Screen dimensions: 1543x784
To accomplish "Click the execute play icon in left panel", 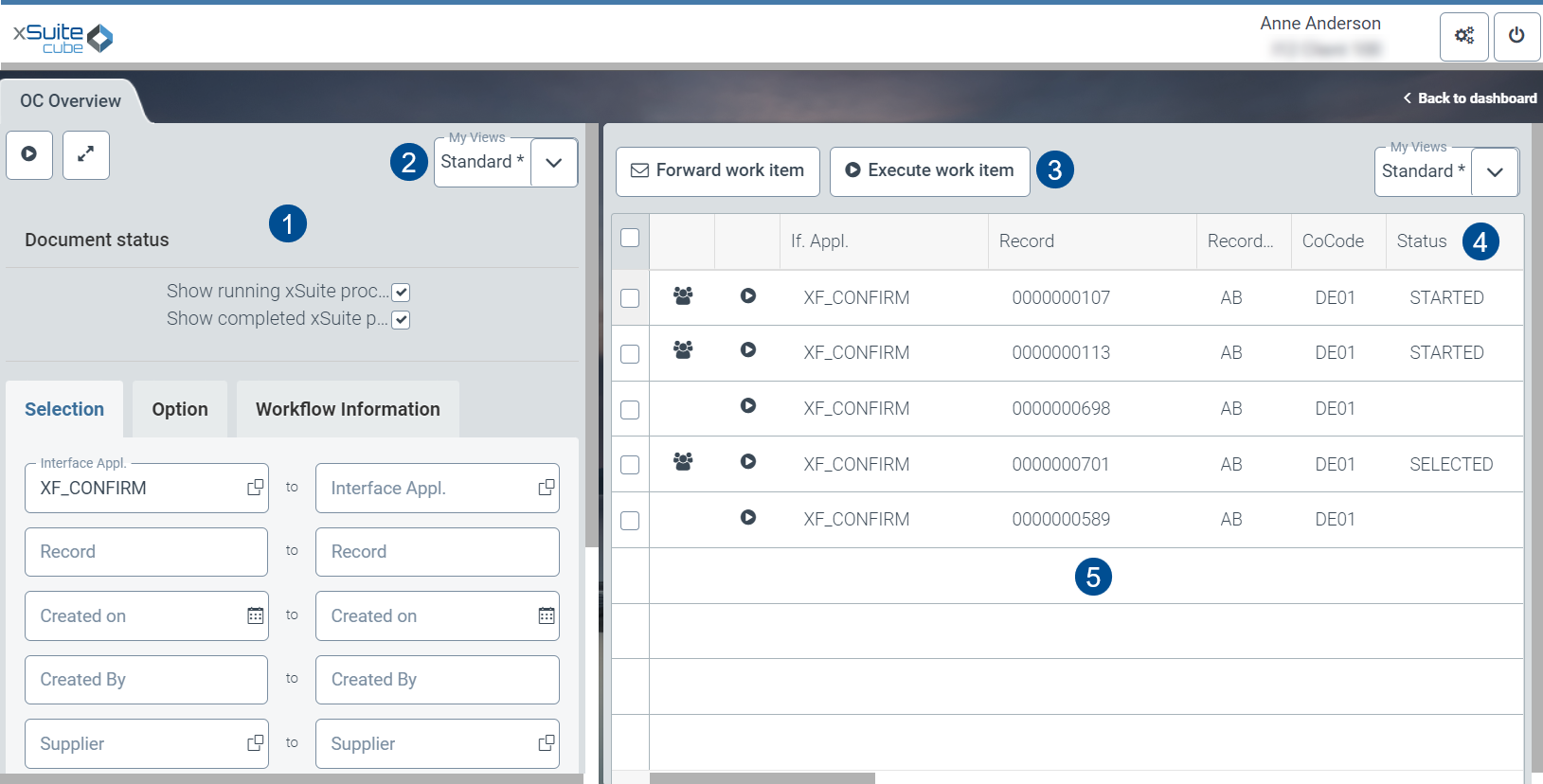I will (29, 154).
